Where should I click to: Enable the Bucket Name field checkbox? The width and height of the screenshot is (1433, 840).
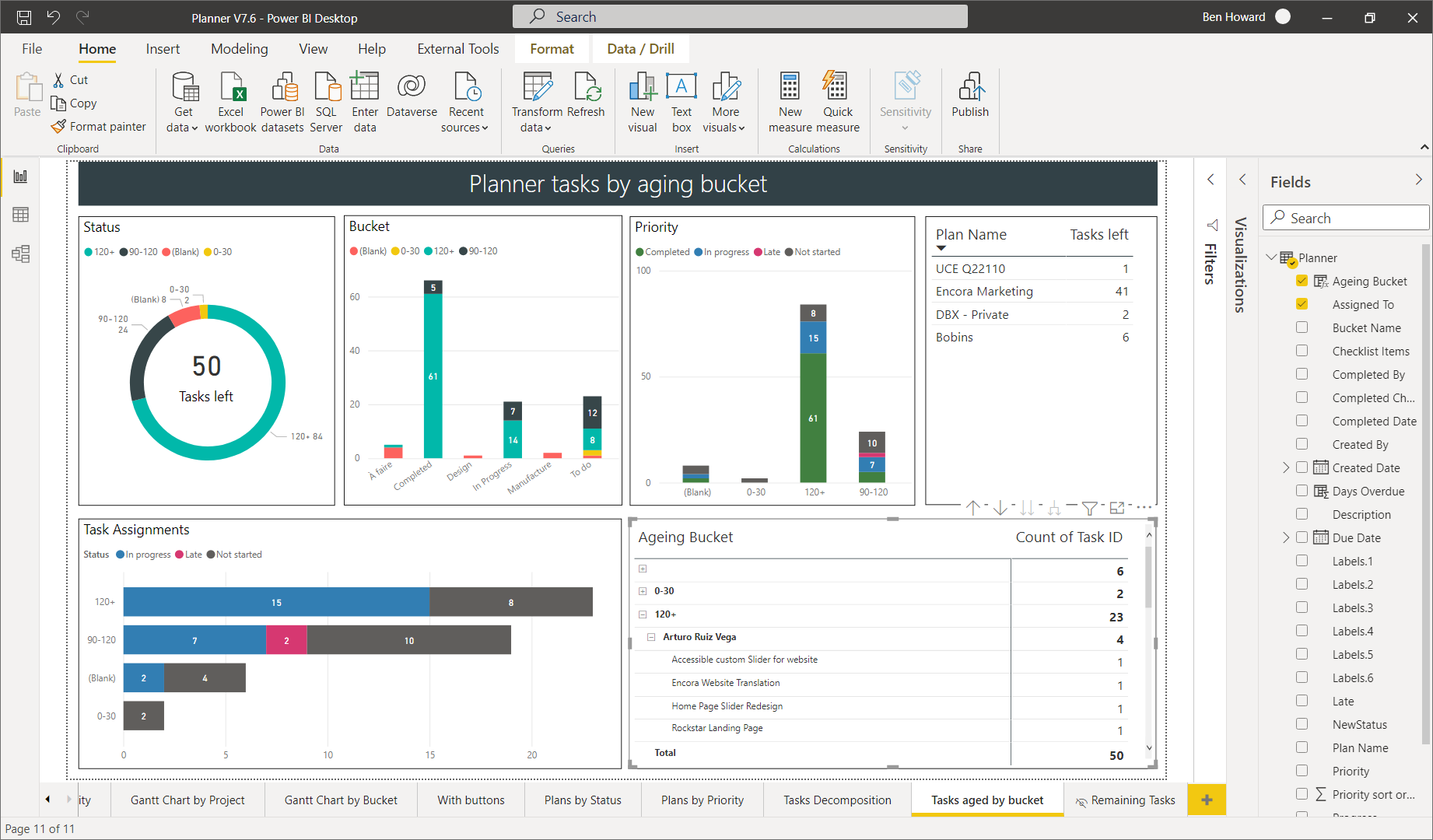point(1302,327)
